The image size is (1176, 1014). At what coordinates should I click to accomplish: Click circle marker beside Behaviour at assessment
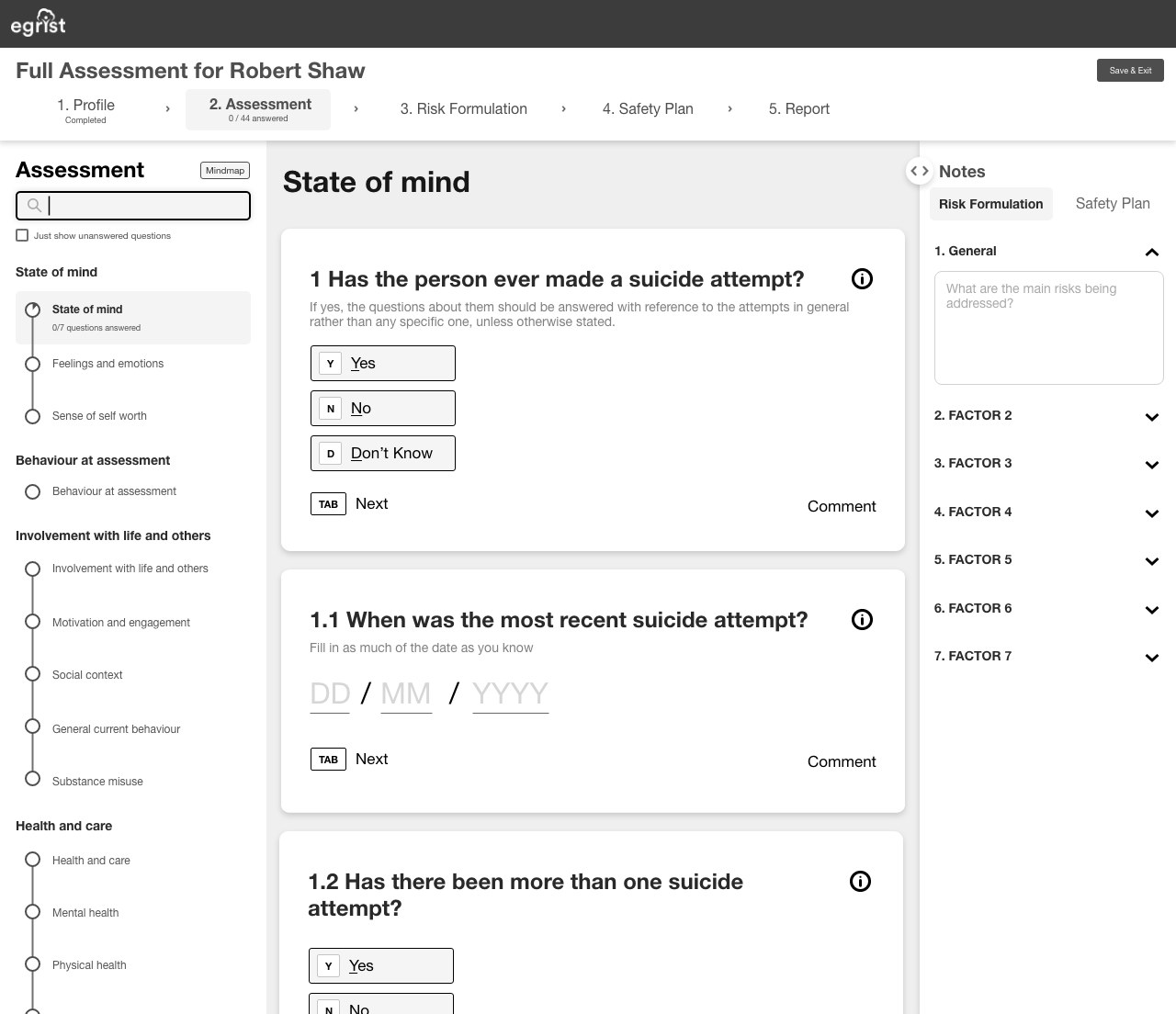tap(32, 491)
